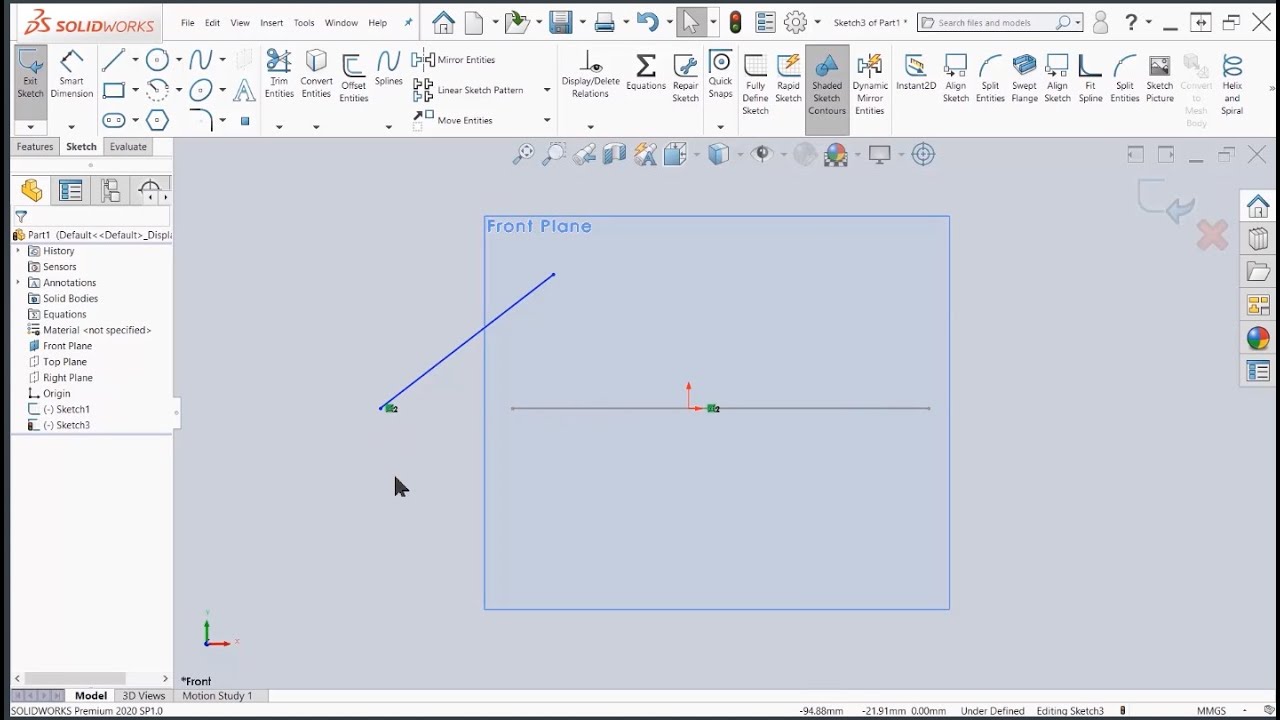Image resolution: width=1280 pixels, height=720 pixels.
Task: Click Helix and Spiral tool
Action: tap(1232, 84)
